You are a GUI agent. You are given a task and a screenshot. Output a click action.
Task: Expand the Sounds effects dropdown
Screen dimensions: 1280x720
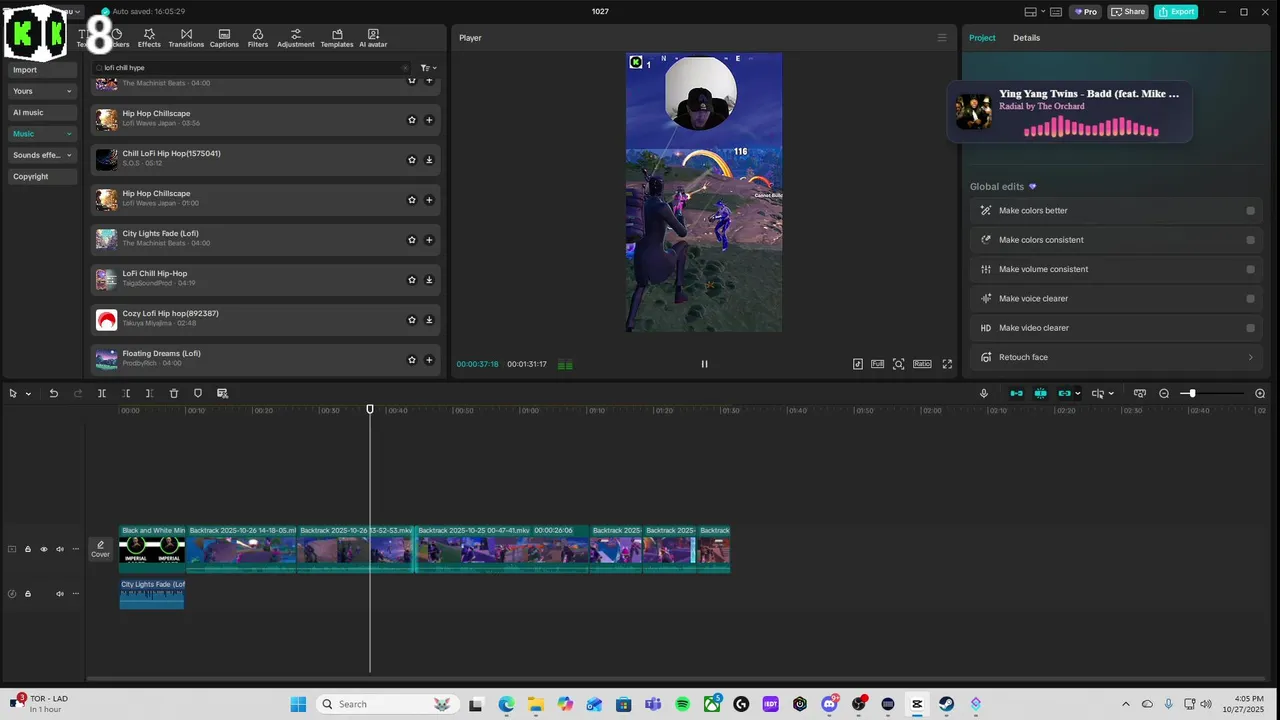69,155
